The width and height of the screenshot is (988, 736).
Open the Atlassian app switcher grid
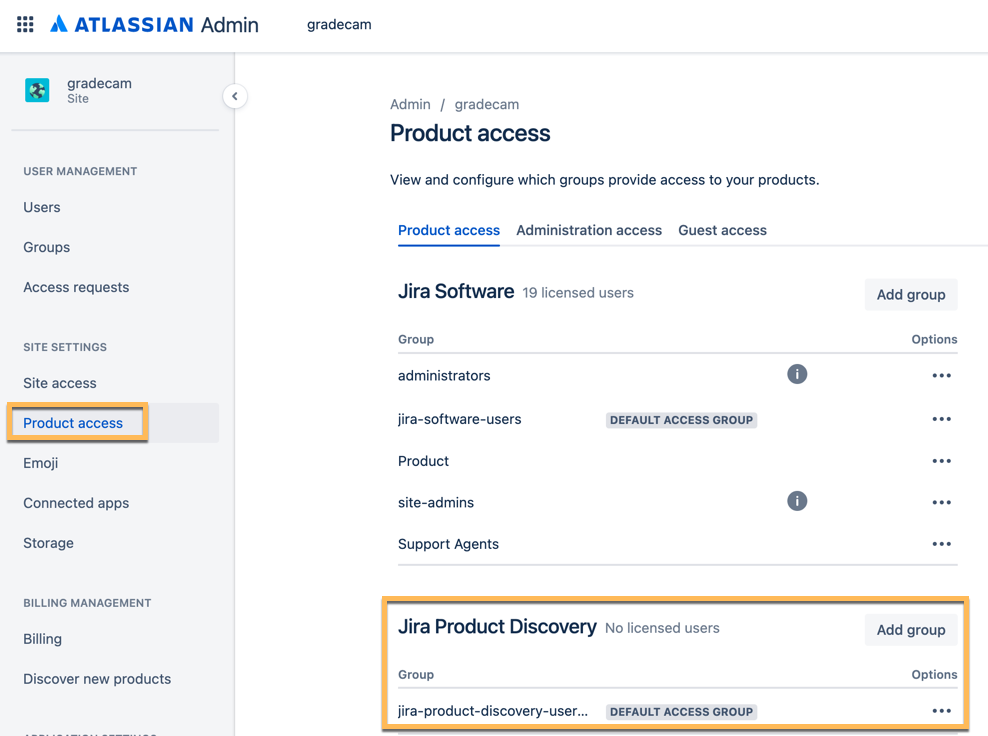(24, 25)
